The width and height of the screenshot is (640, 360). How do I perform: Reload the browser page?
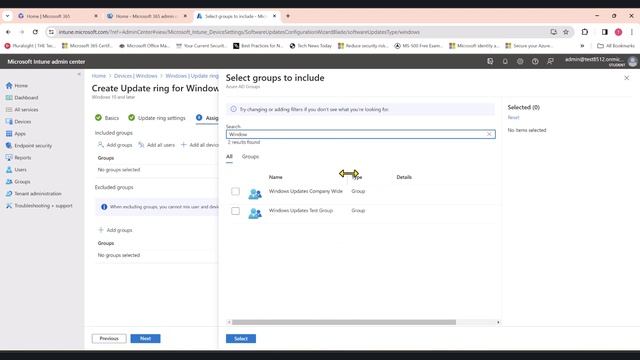[35, 32]
